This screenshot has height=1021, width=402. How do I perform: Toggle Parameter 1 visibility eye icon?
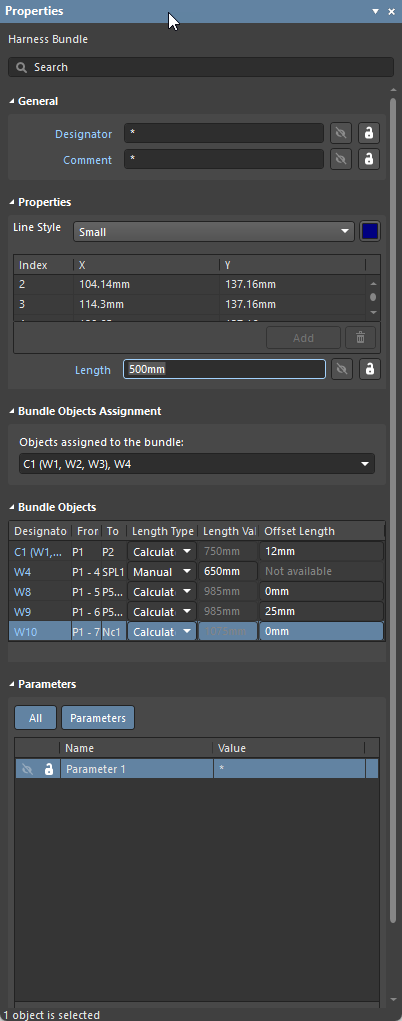pyautogui.click(x=27, y=769)
